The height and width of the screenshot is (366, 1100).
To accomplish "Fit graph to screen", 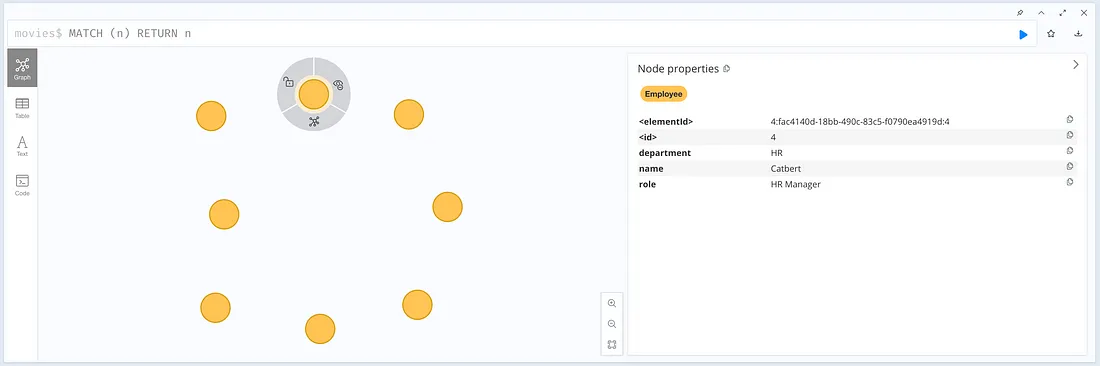I will (x=612, y=344).
